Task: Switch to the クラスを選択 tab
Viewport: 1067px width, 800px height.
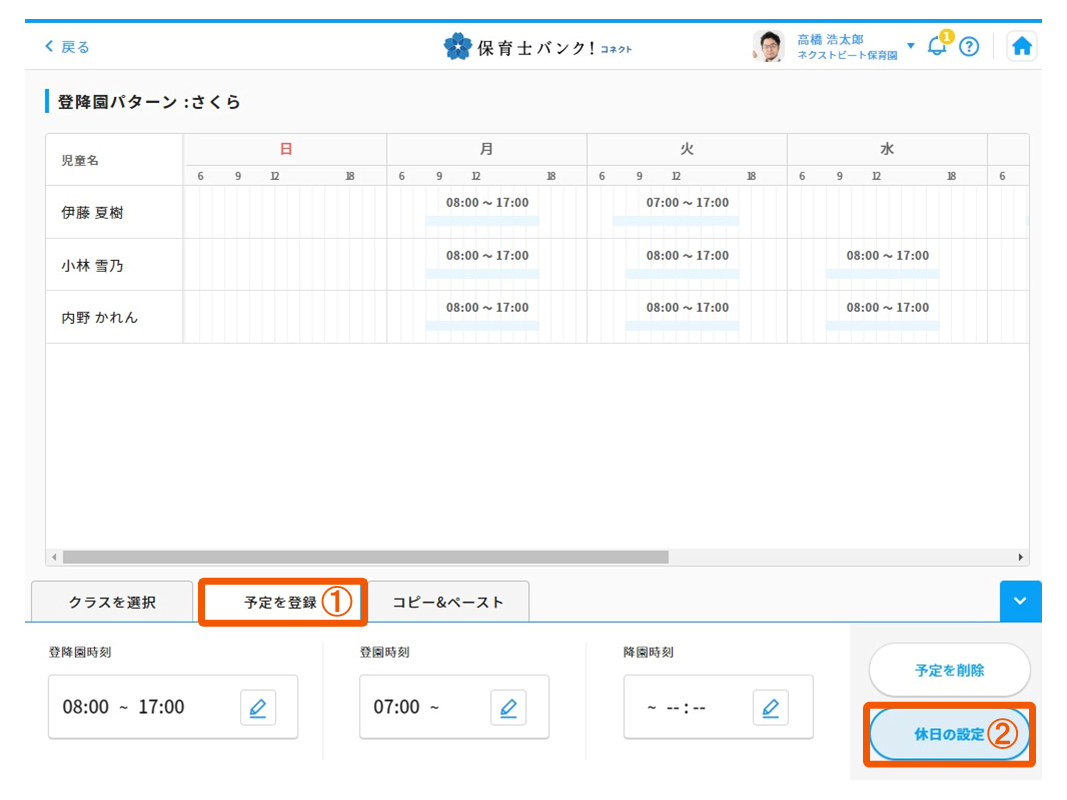Action: click(x=112, y=601)
